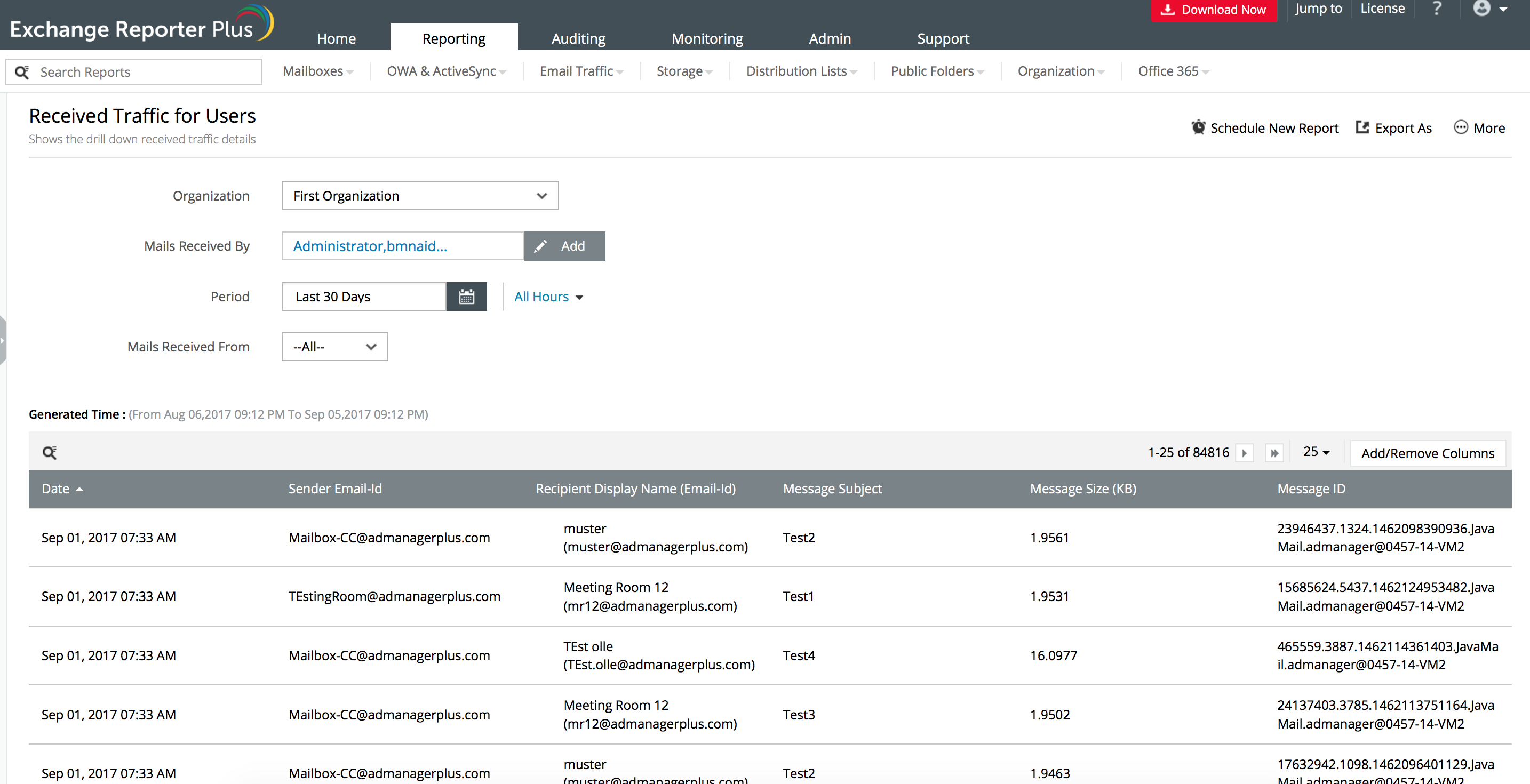Open Mails Received From dropdown
The width and height of the screenshot is (1530, 784).
pyautogui.click(x=334, y=347)
